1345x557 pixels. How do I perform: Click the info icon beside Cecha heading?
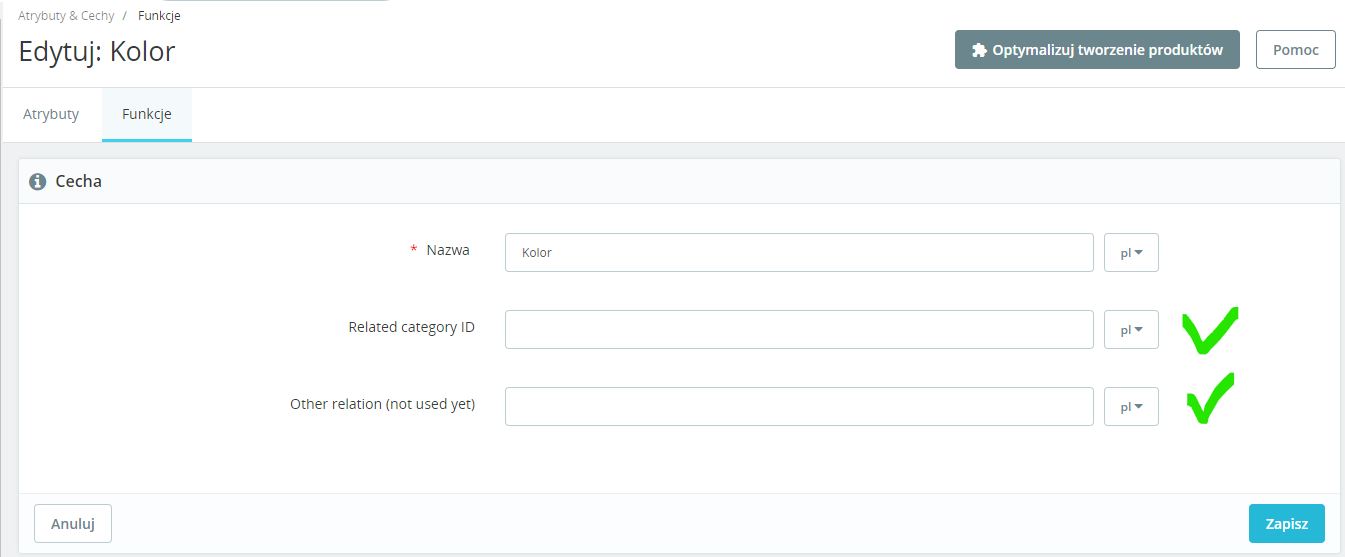(38, 182)
